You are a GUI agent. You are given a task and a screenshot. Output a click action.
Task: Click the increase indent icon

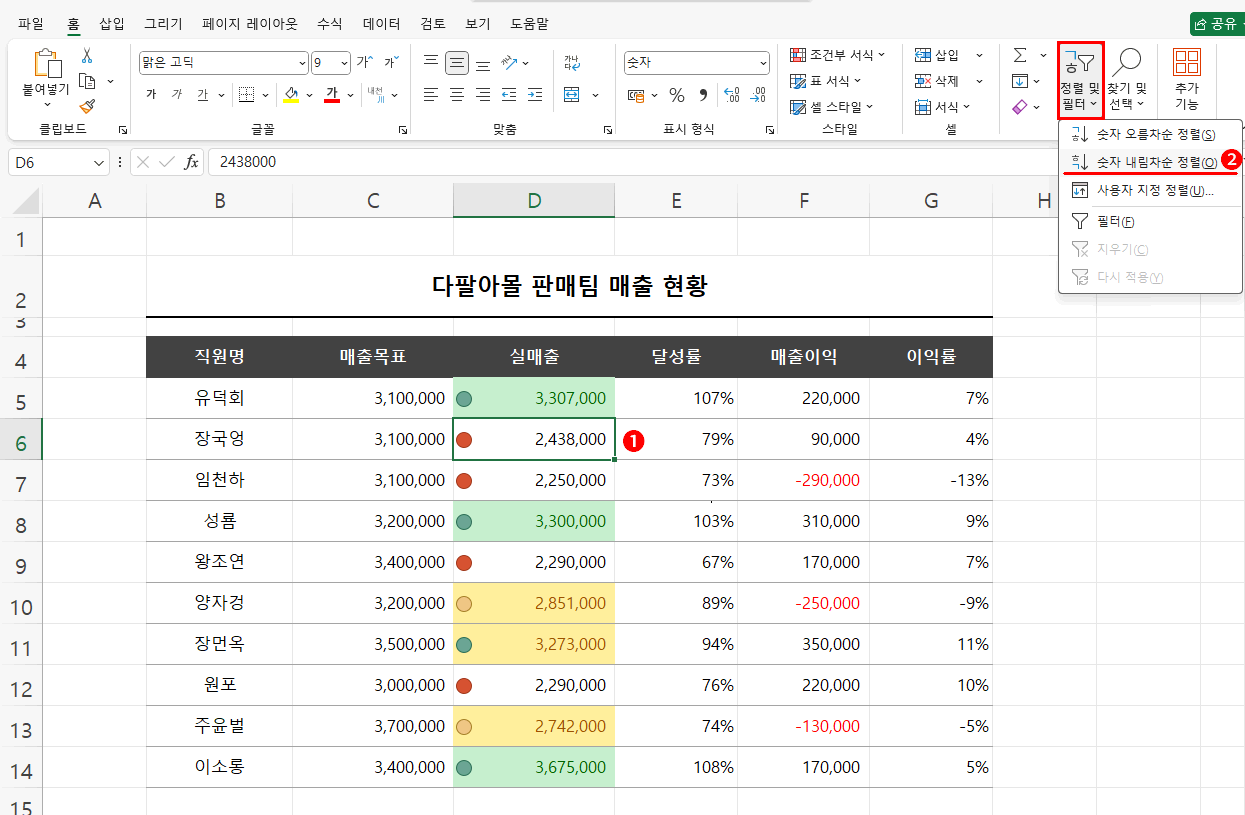pos(534,95)
